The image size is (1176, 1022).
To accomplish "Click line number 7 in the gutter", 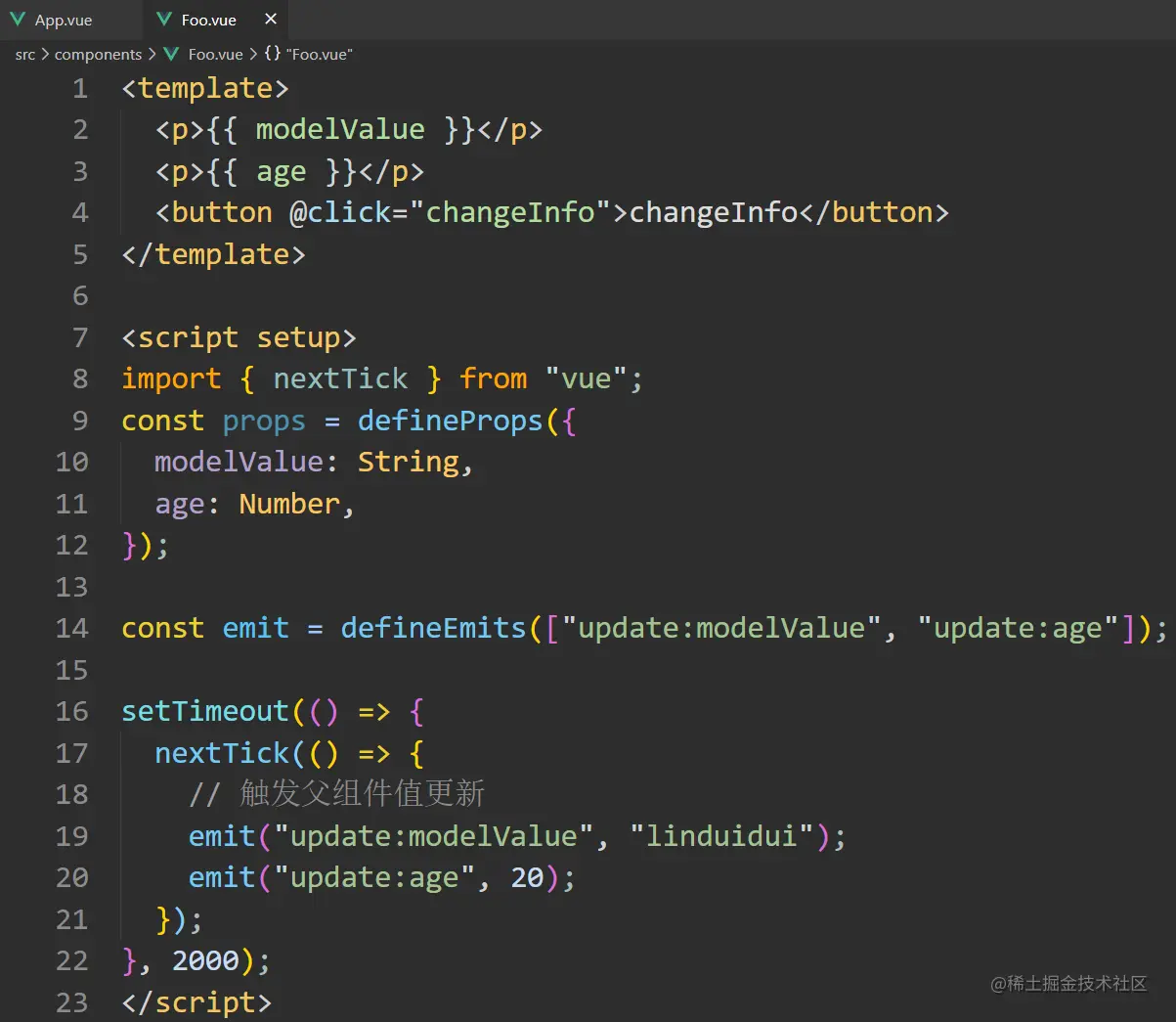I will point(80,338).
